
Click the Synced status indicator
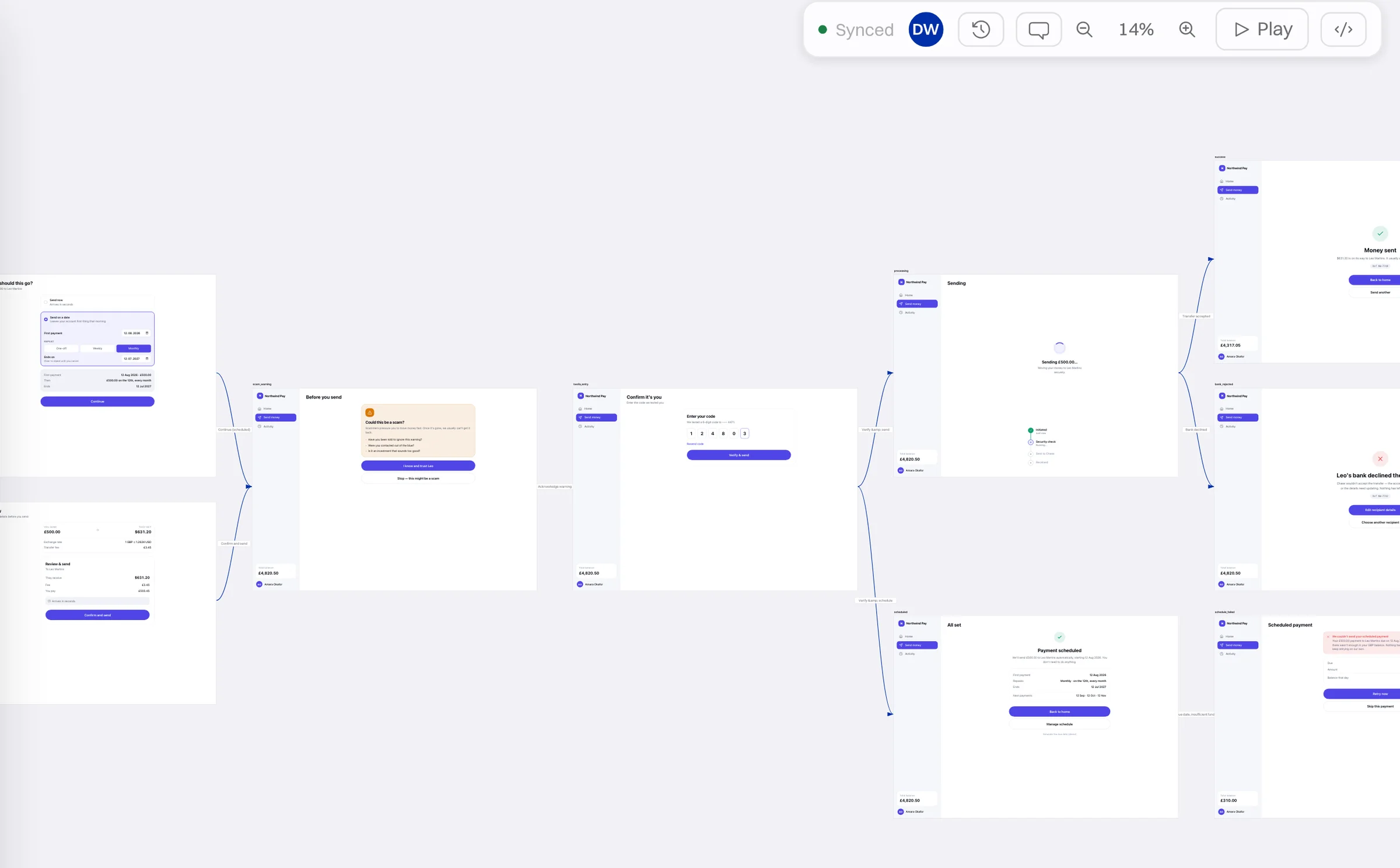coord(856,30)
